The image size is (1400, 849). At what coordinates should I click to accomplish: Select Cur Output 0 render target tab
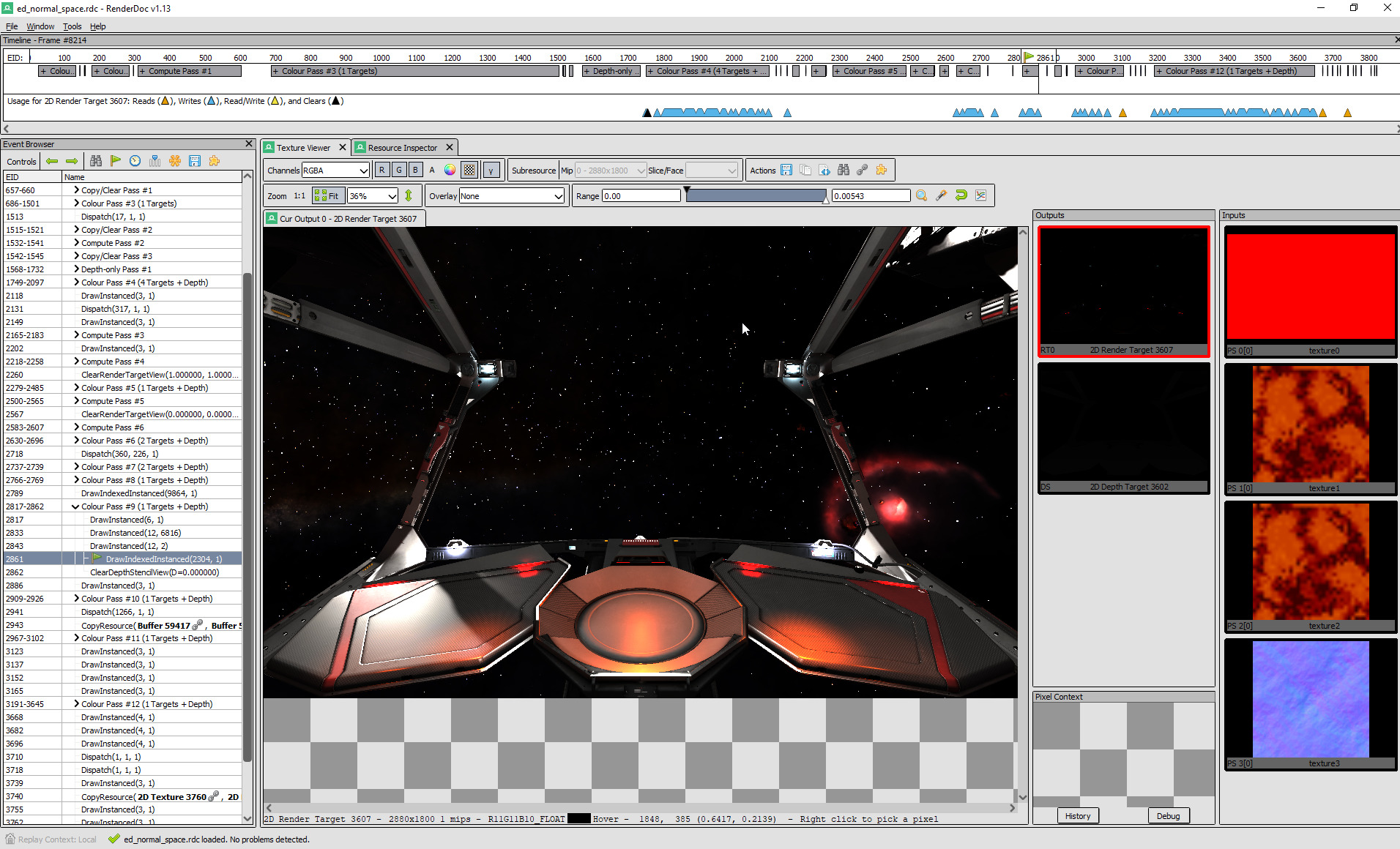344,218
